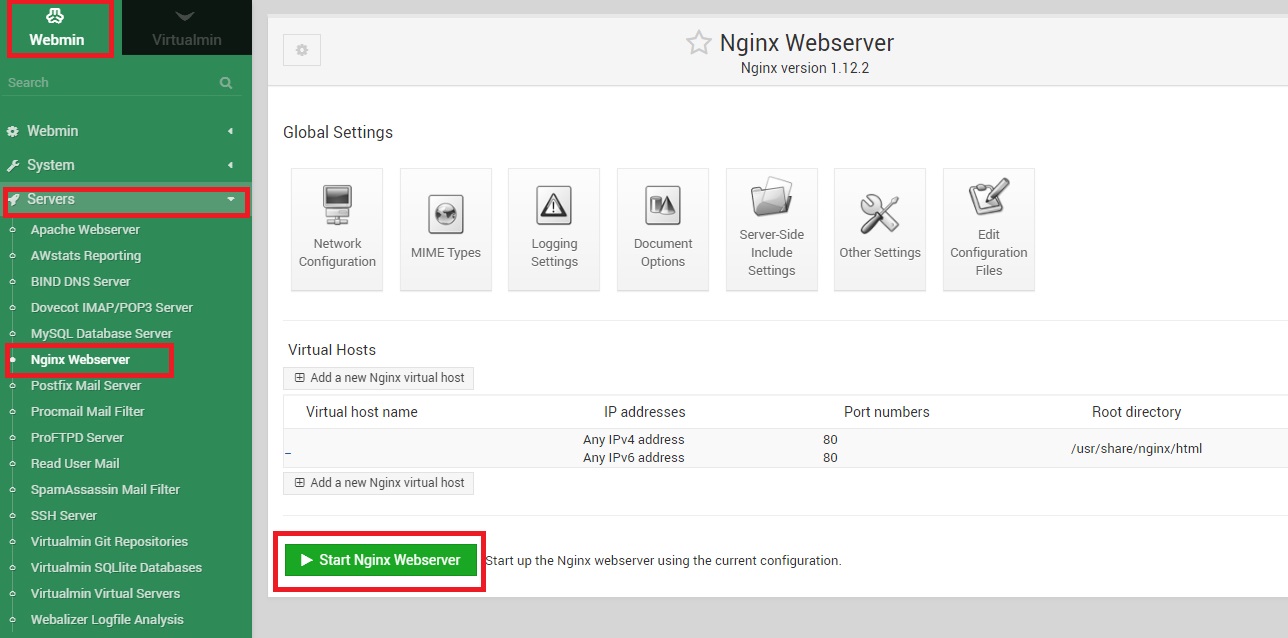
Task: Open Read User Mail module
Action: click(x=75, y=464)
